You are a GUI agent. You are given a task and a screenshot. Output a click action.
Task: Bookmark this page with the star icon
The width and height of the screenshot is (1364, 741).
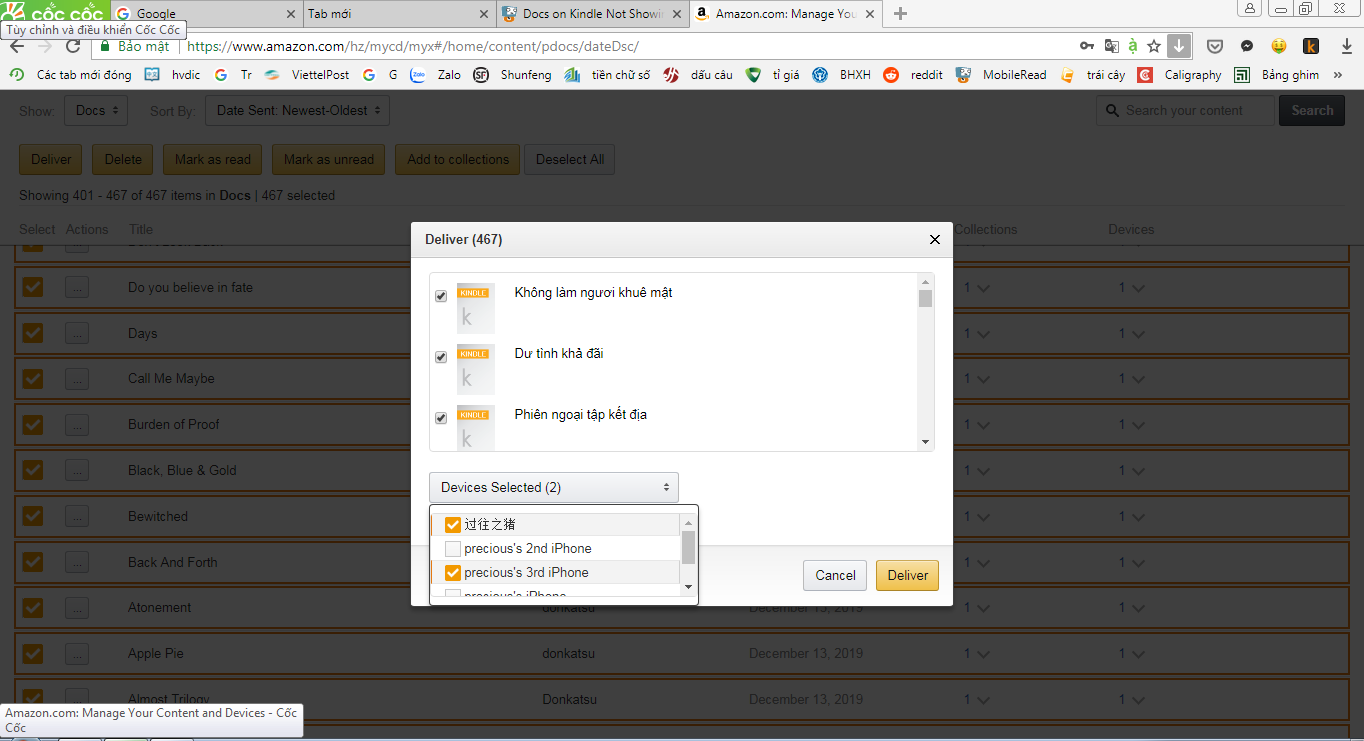(x=1154, y=46)
